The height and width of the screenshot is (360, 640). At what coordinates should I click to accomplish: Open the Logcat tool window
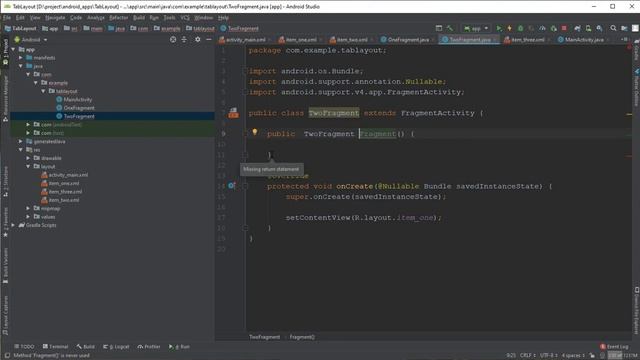pos(116,347)
